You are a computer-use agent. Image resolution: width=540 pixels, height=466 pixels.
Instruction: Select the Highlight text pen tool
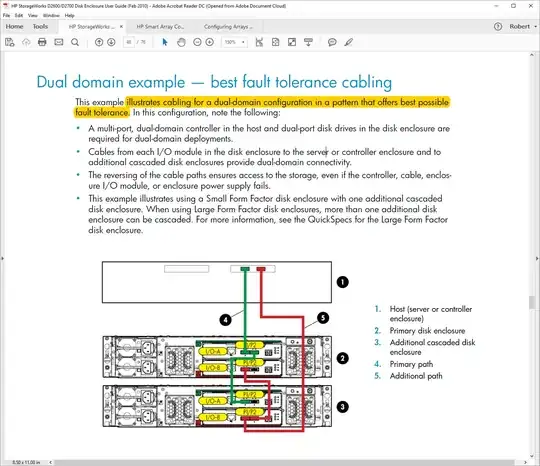[349, 42]
